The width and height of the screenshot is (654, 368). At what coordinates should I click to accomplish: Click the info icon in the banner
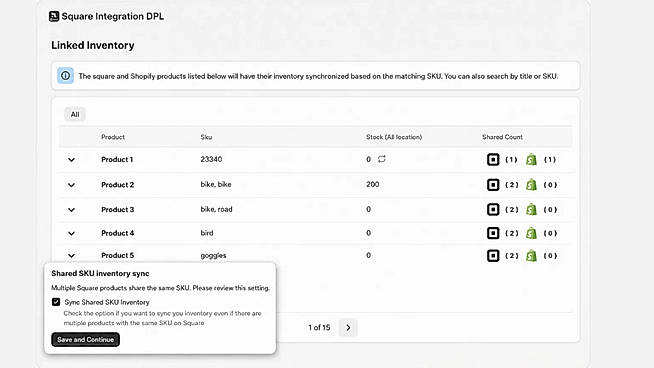[65, 76]
